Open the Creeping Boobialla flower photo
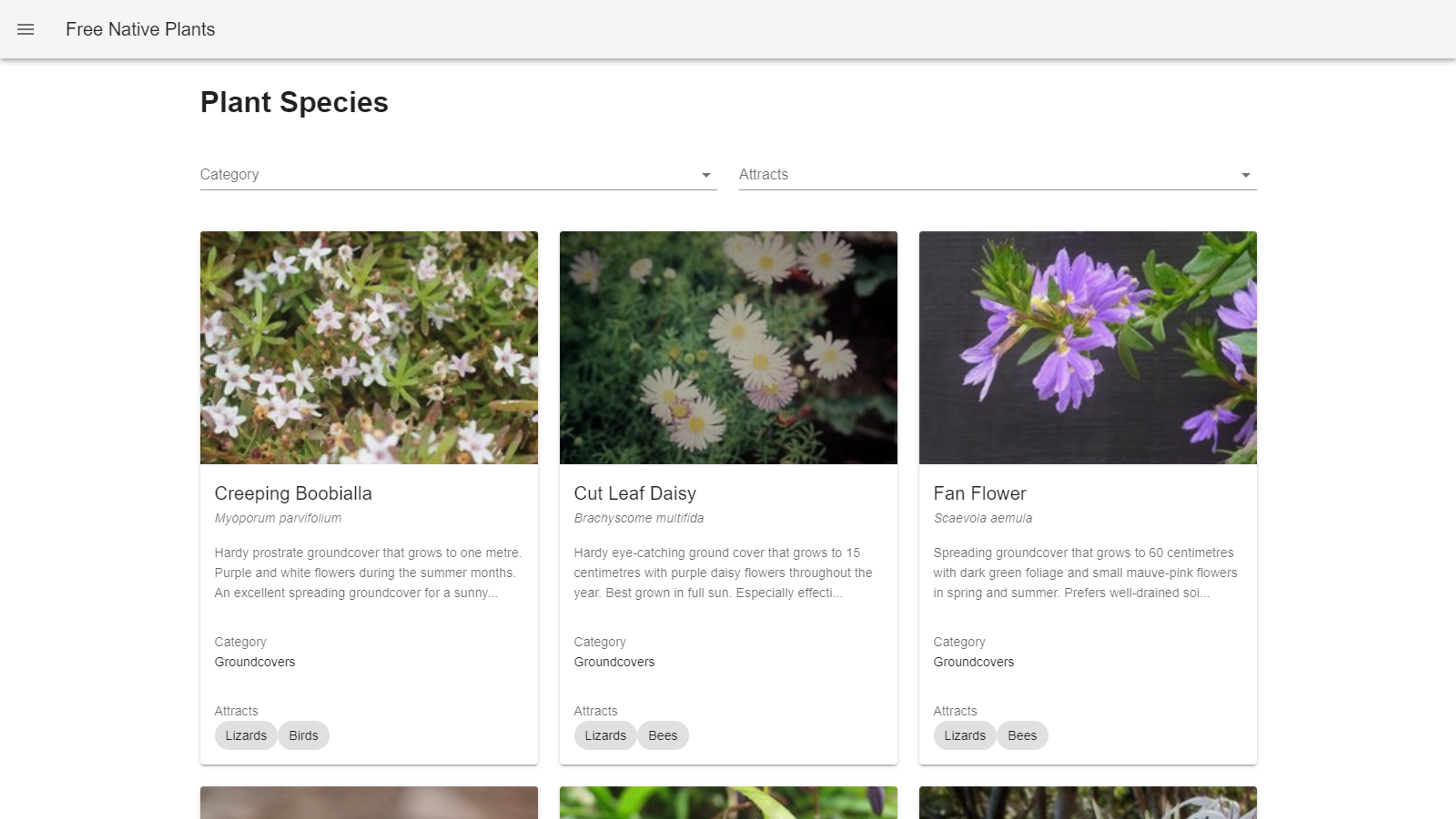The image size is (1456, 819). [x=369, y=347]
